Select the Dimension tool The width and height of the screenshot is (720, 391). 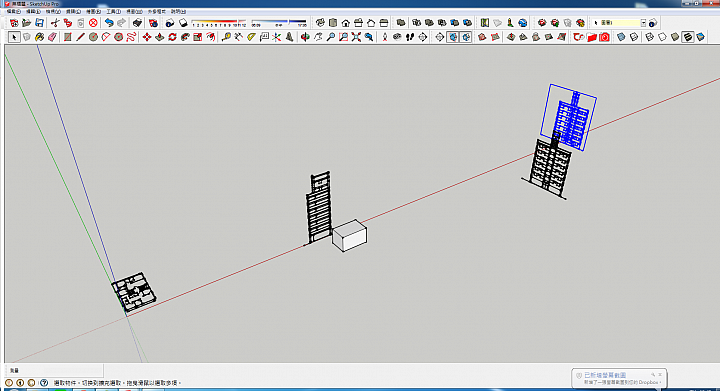coord(238,37)
